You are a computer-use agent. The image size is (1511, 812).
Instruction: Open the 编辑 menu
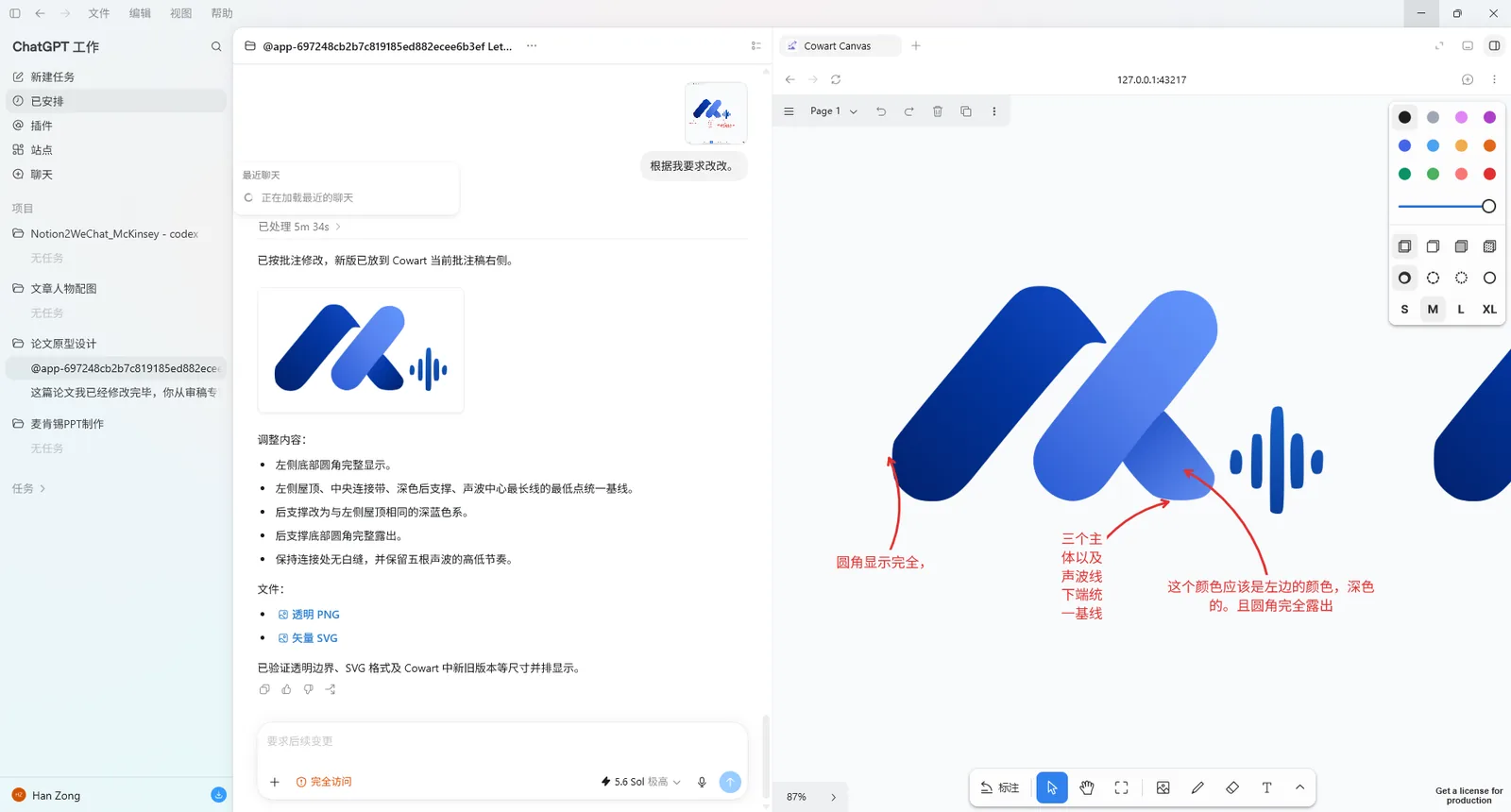(x=140, y=13)
